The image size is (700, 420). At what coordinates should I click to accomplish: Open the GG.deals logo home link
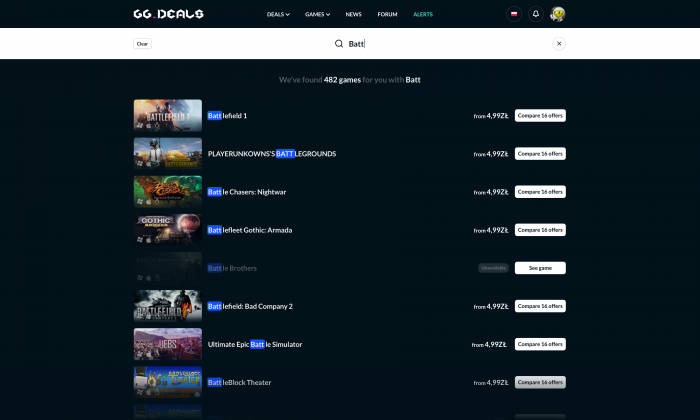tap(168, 14)
